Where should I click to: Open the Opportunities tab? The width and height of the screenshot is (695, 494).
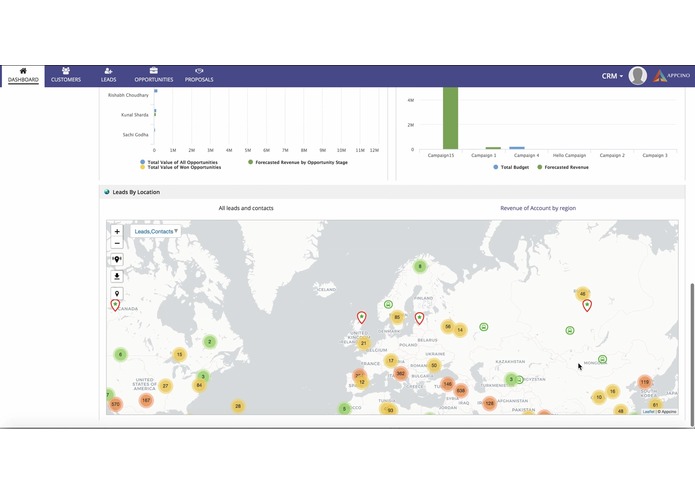coord(154,76)
